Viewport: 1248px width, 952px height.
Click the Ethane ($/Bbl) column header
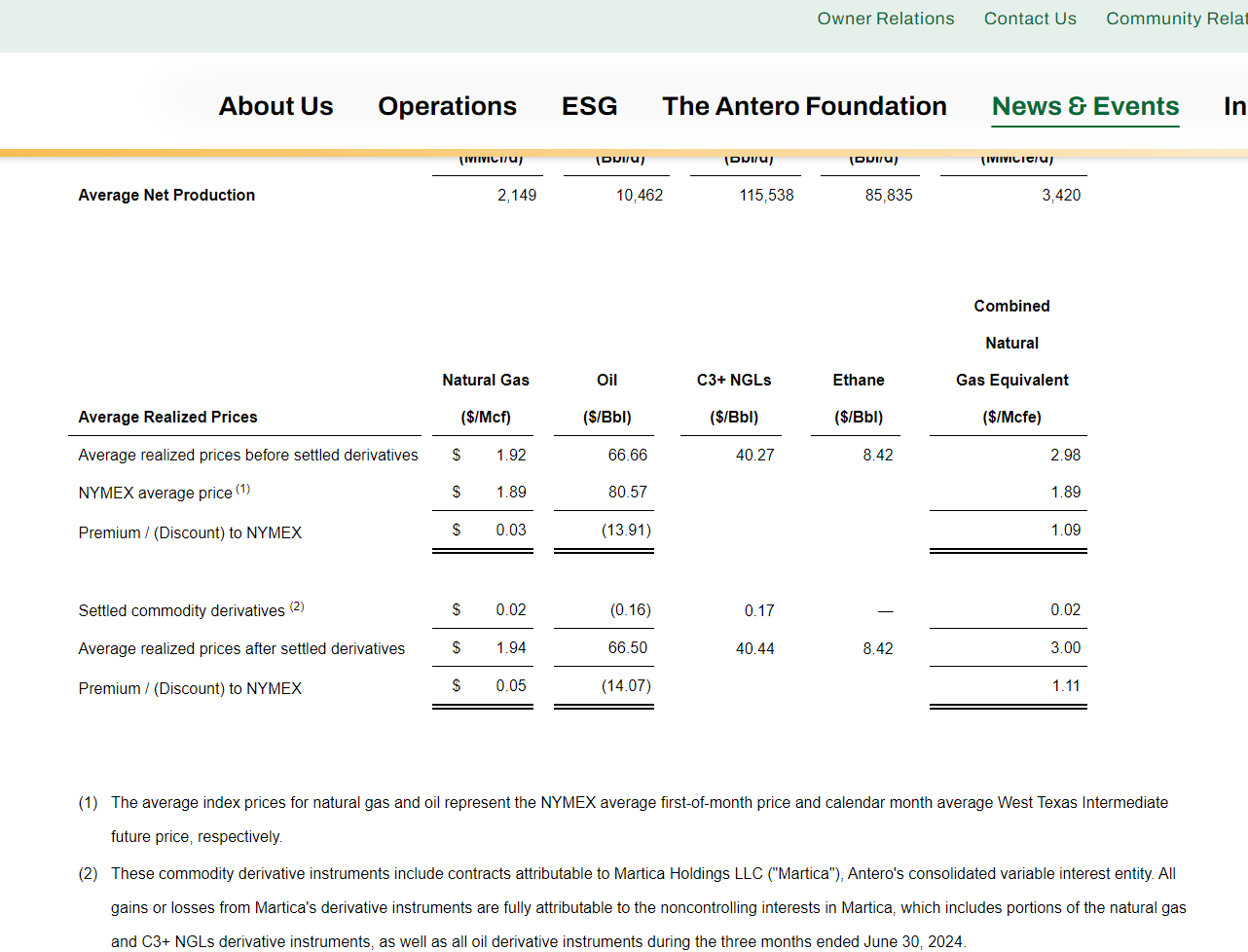tap(859, 398)
